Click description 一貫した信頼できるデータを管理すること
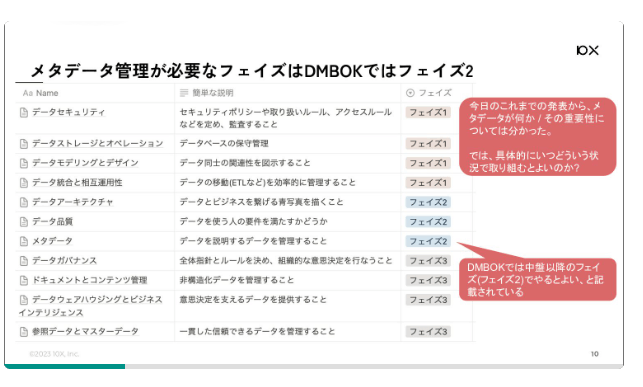Image resolution: width=643 pixels, height=387 pixels. pyautogui.click(x=257, y=332)
